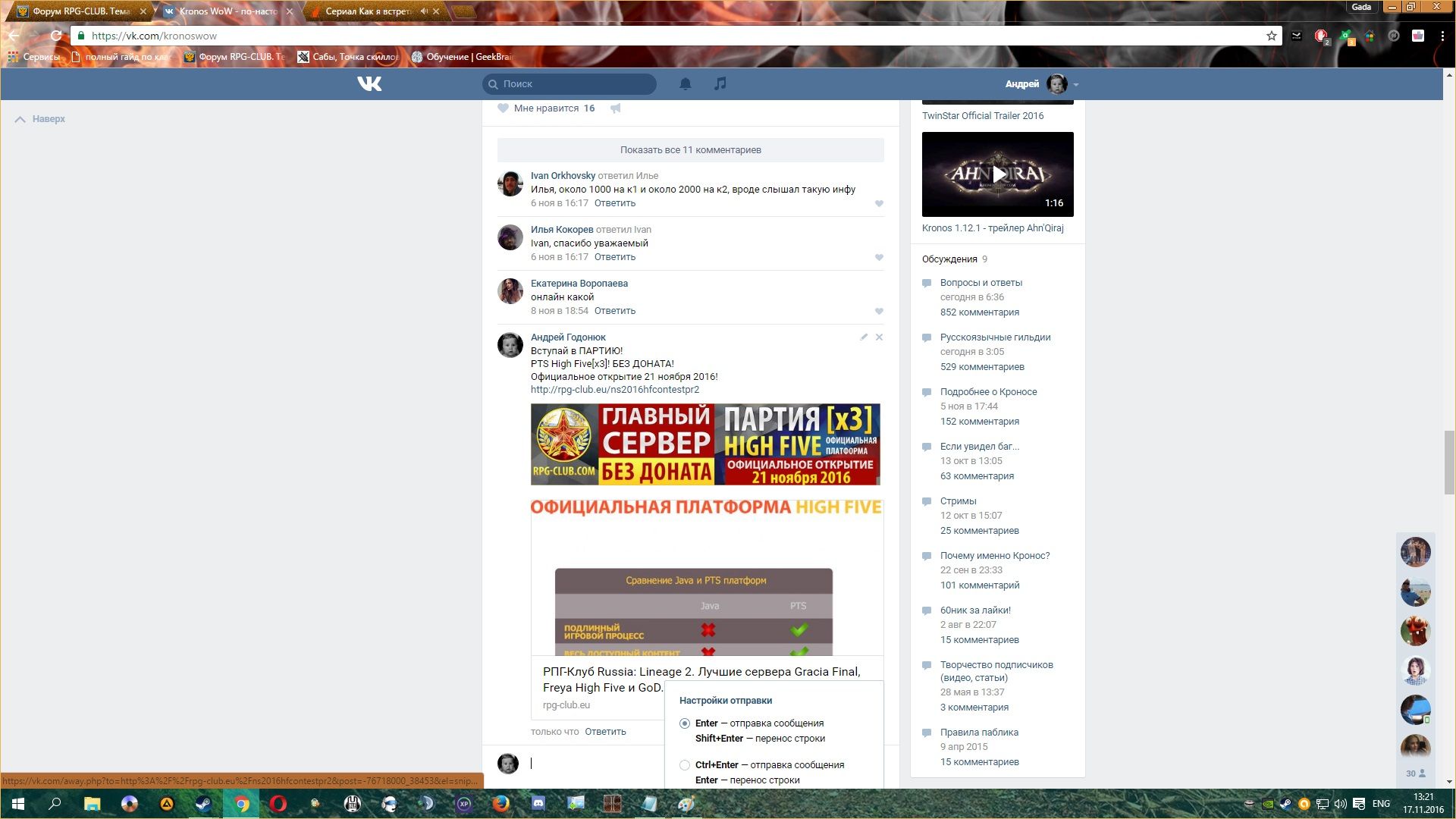Image resolution: width=1456 pixels, height=819 pixels.
Task: Open VK notifications bell
Action: coord(686,83)
